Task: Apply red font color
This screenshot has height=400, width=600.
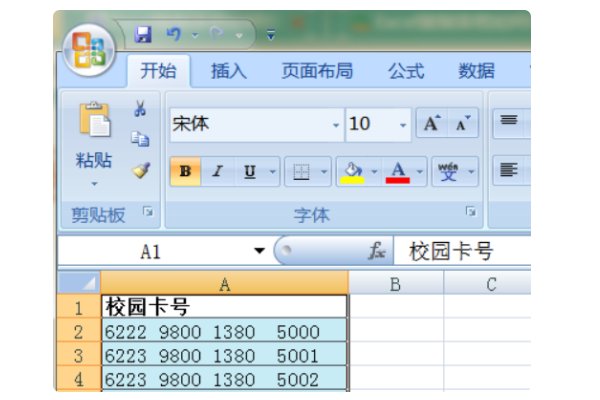Action: click(x=398, y=171)
